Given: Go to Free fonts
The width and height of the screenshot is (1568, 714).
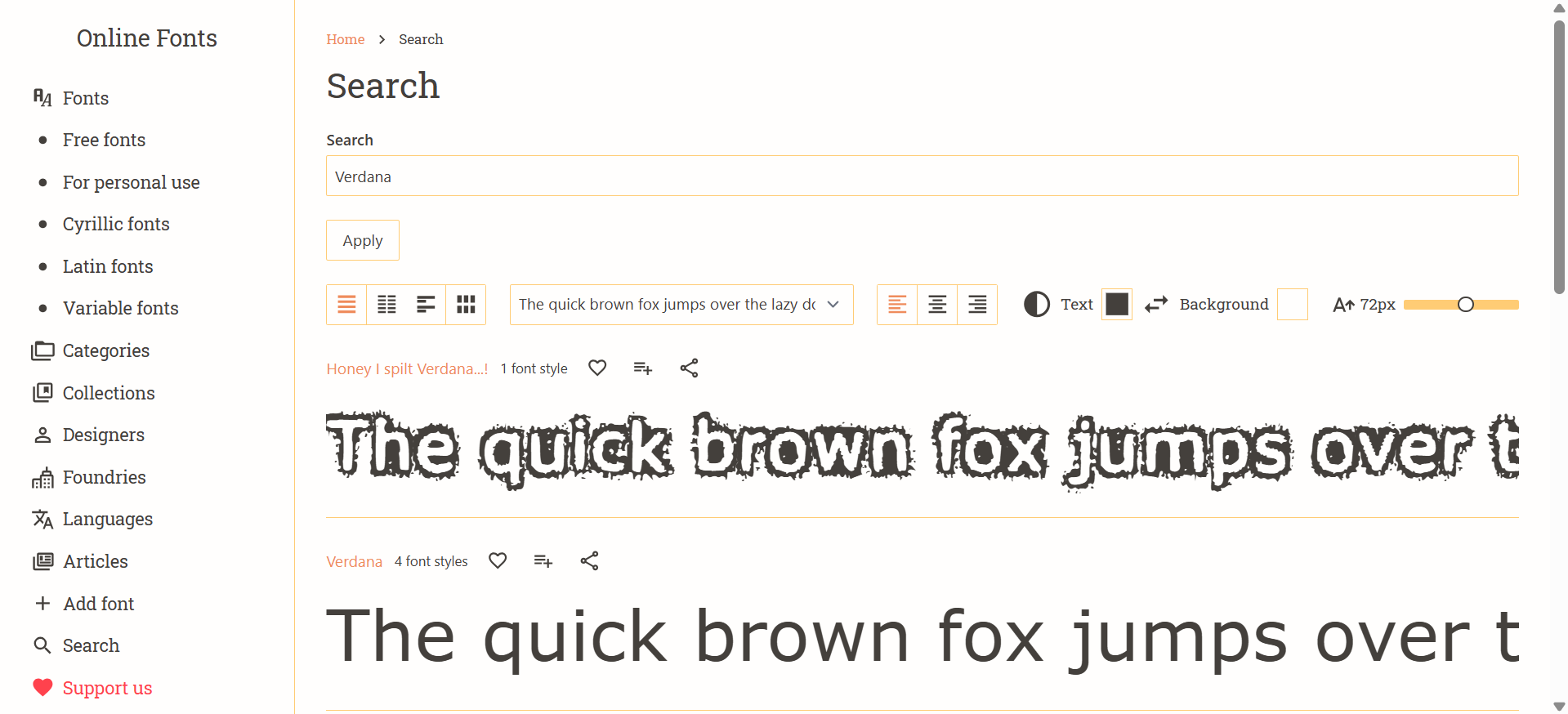Looking at the screenshot, I should [104, 140].
